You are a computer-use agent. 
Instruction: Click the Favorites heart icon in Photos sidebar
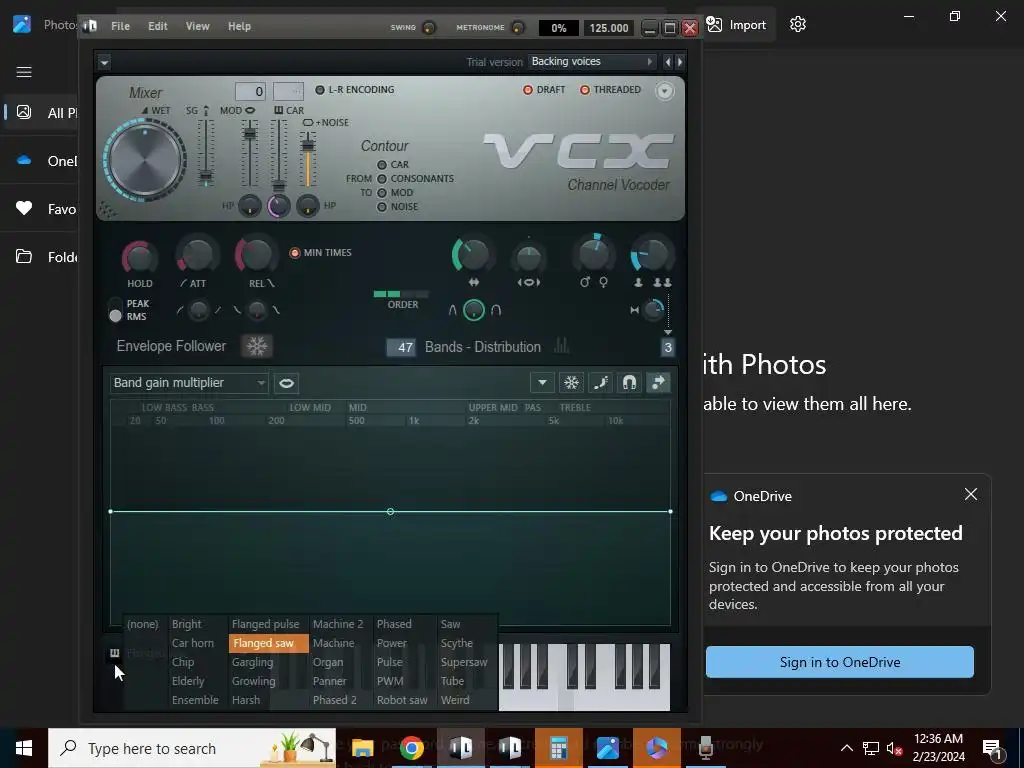(24, 208)
